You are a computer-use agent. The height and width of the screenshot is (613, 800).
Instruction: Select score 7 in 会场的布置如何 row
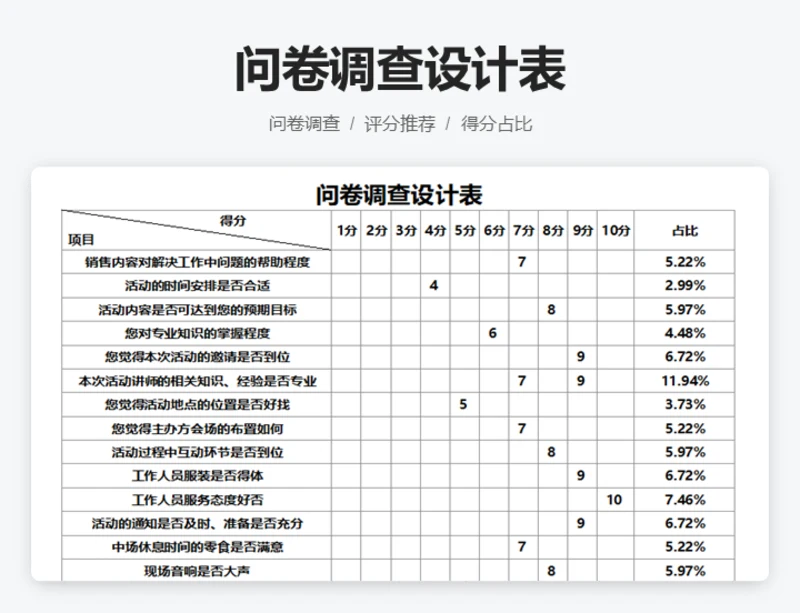pyautogui.click(x=521, y=428)
